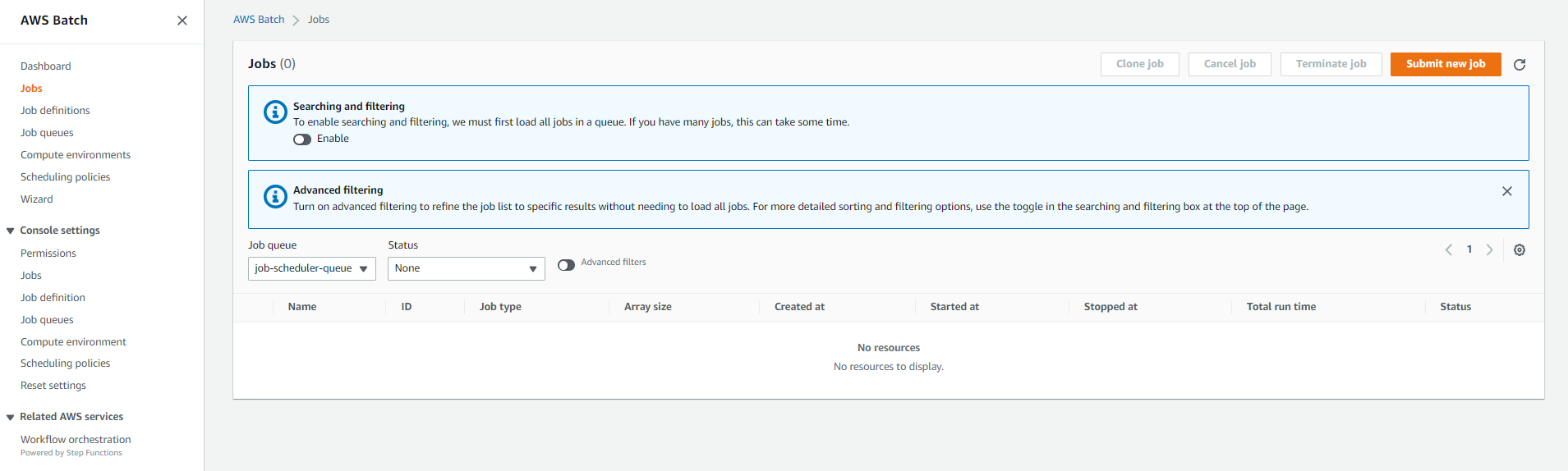Click the Array size column header
This screenshot has width=1568, height=471.
[x=648, y=307]
